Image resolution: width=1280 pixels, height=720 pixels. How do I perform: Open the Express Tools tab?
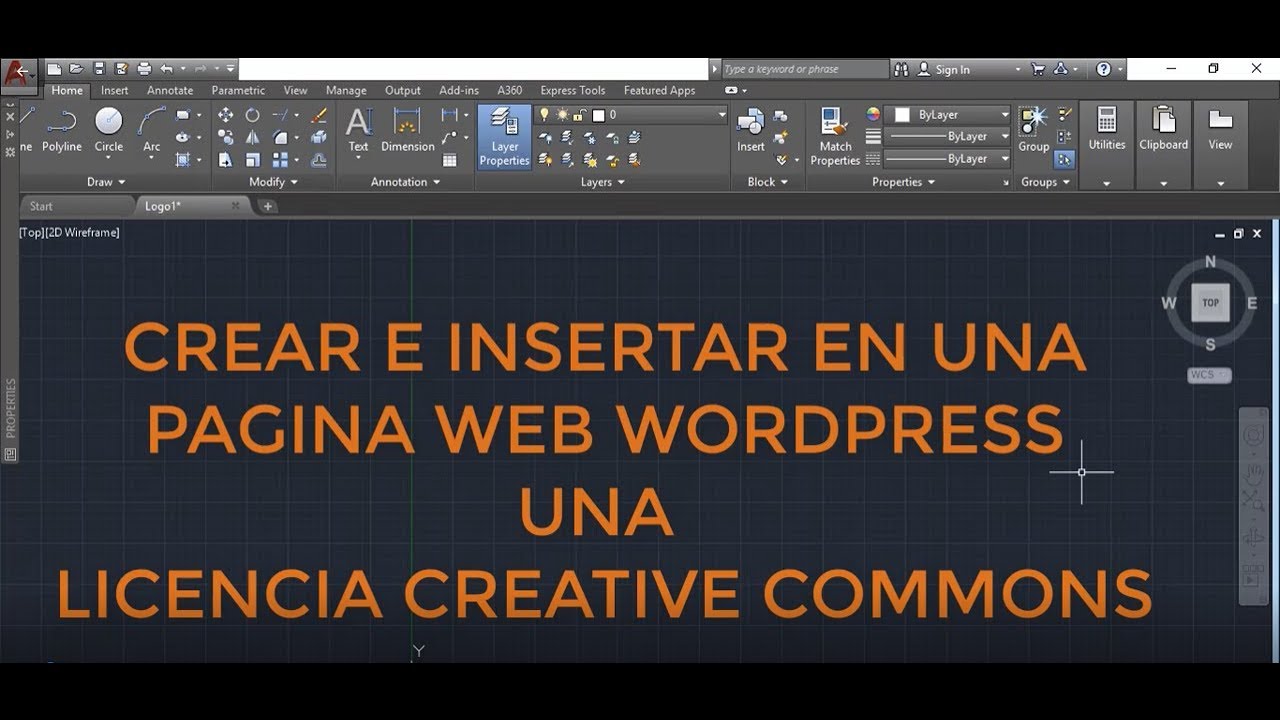pos(573,90)
